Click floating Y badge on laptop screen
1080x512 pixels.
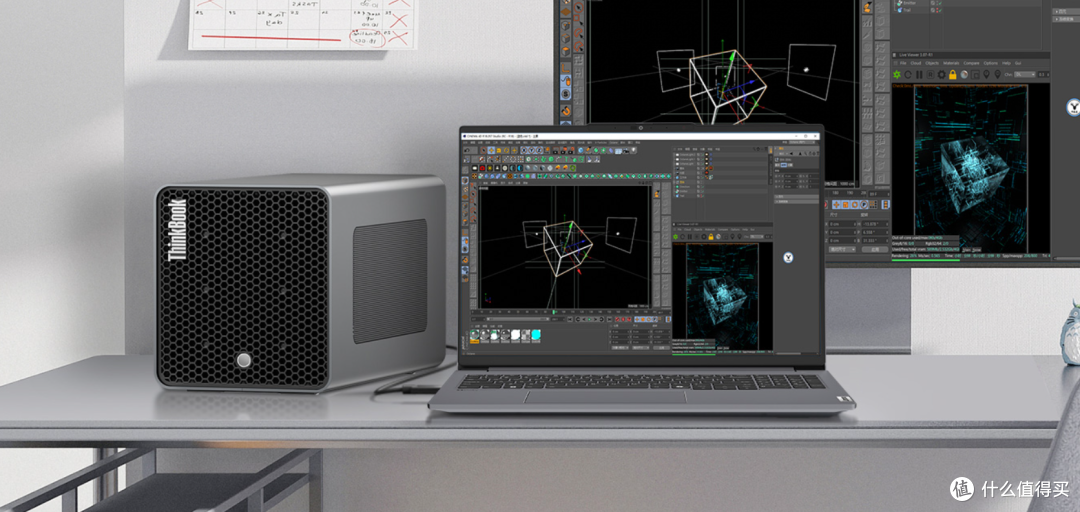(x=789, y=257)
